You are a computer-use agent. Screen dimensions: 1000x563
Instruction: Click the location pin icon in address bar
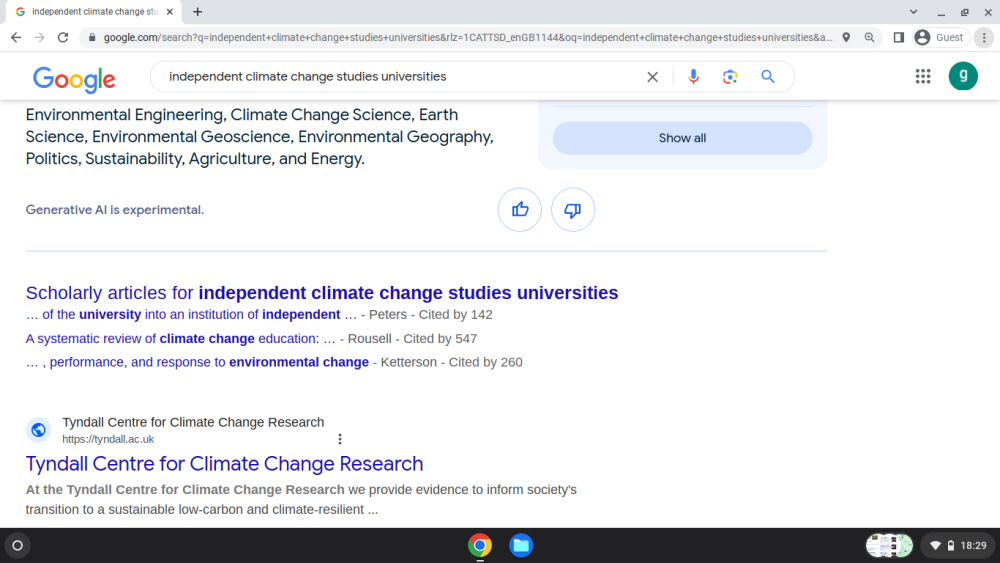(x=846, y=38)
